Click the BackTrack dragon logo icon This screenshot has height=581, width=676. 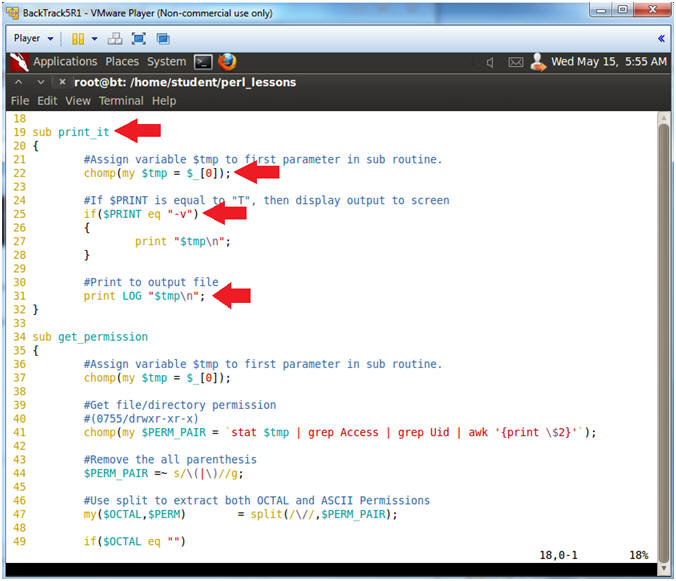click(19, 62)
